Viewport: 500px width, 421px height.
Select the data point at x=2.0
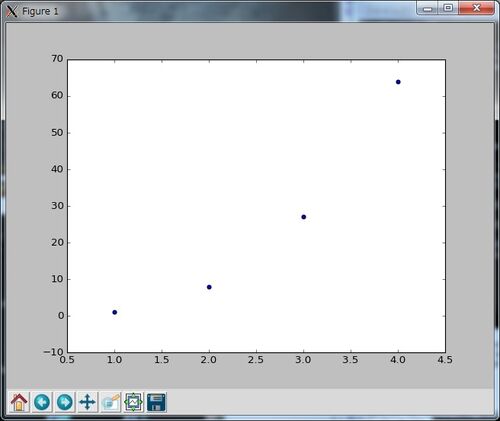pos(209,287)
